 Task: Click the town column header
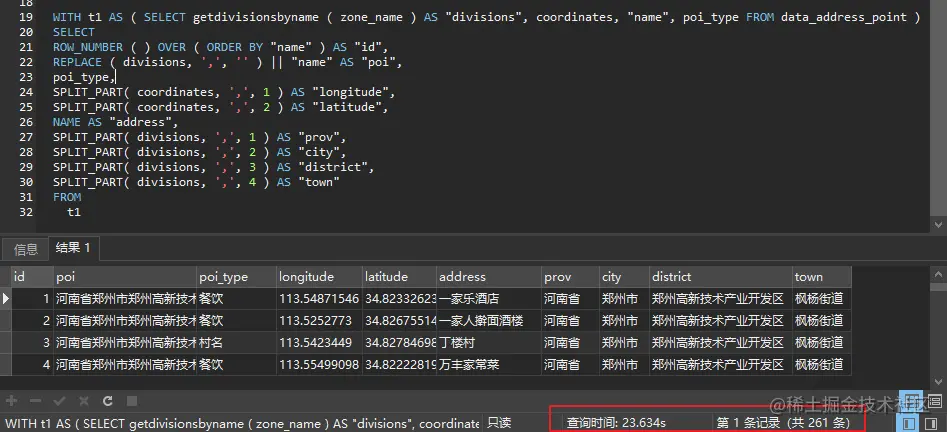(x=821, y=277)
